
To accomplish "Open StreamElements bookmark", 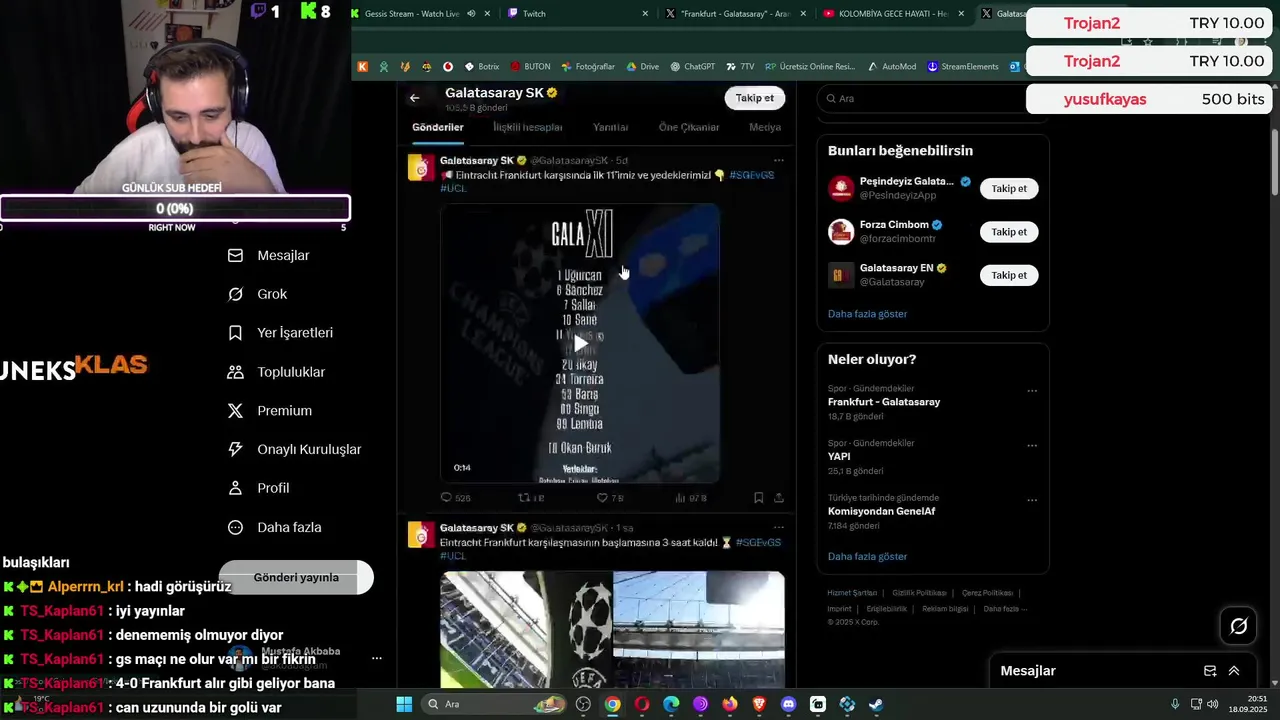I will click(963, 67).
